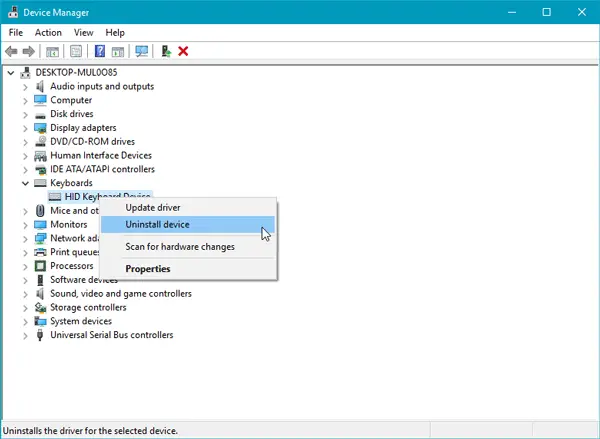Click the Audio inputs and outputs speaker icon
600x439 pixels.
pos(40,86)
